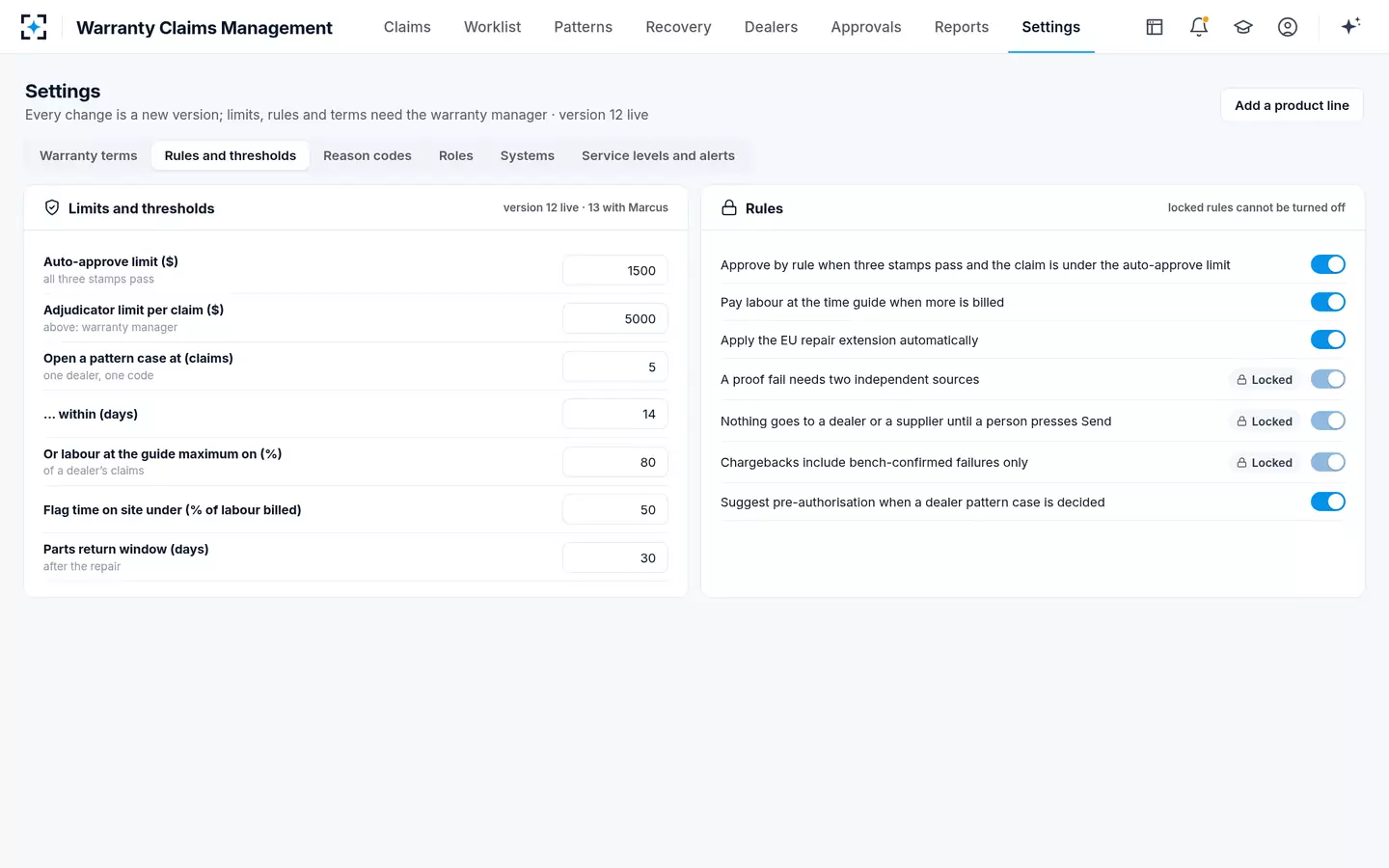Open the graduation cap learning icon
The height and width of the screenshot is (868, 1389).
(x=1243, y=27)
